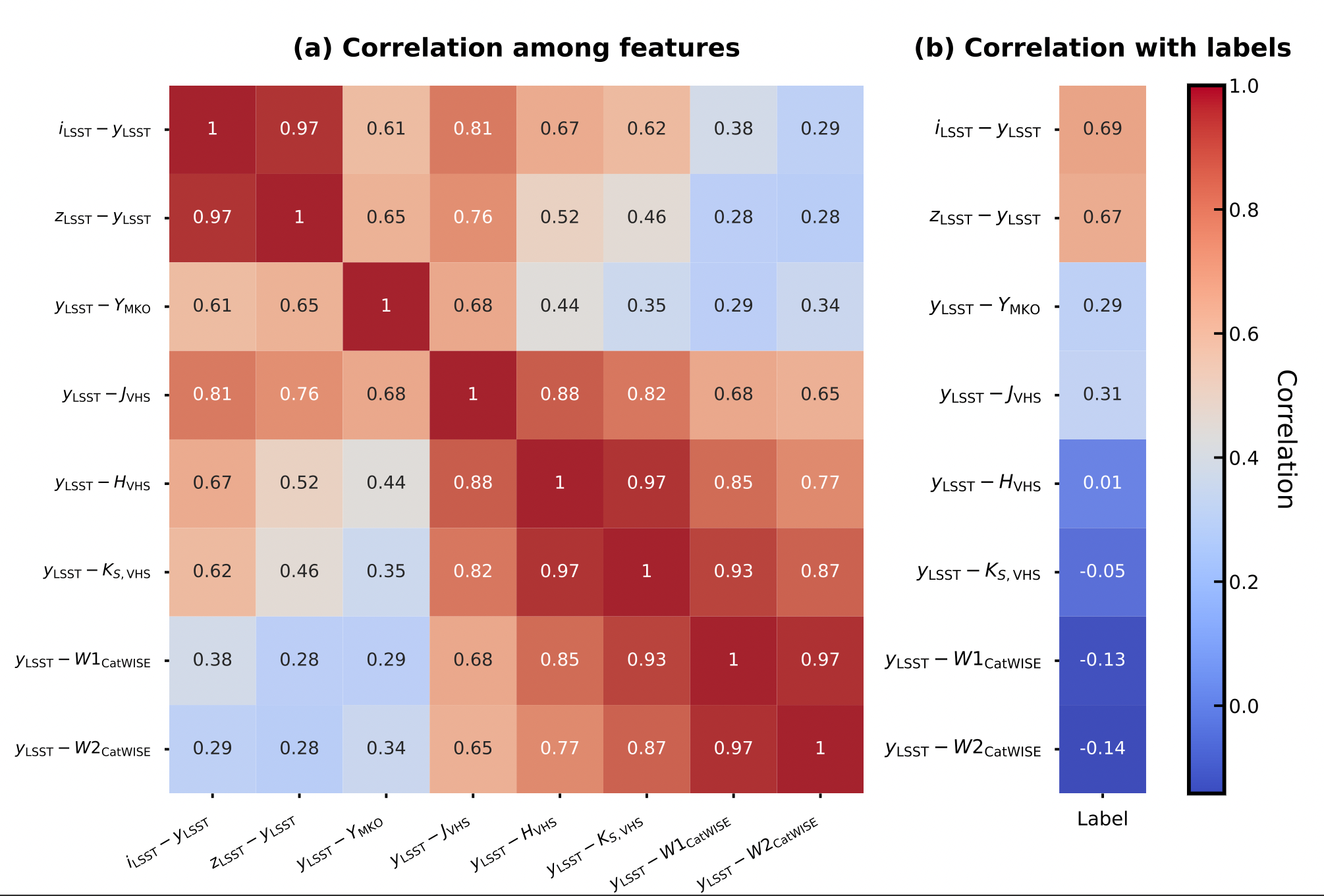The height and width of the screenshot is (896, 1324).
Task: Click the "(a) Correlation among features" title
Action: tap(516, 48)
